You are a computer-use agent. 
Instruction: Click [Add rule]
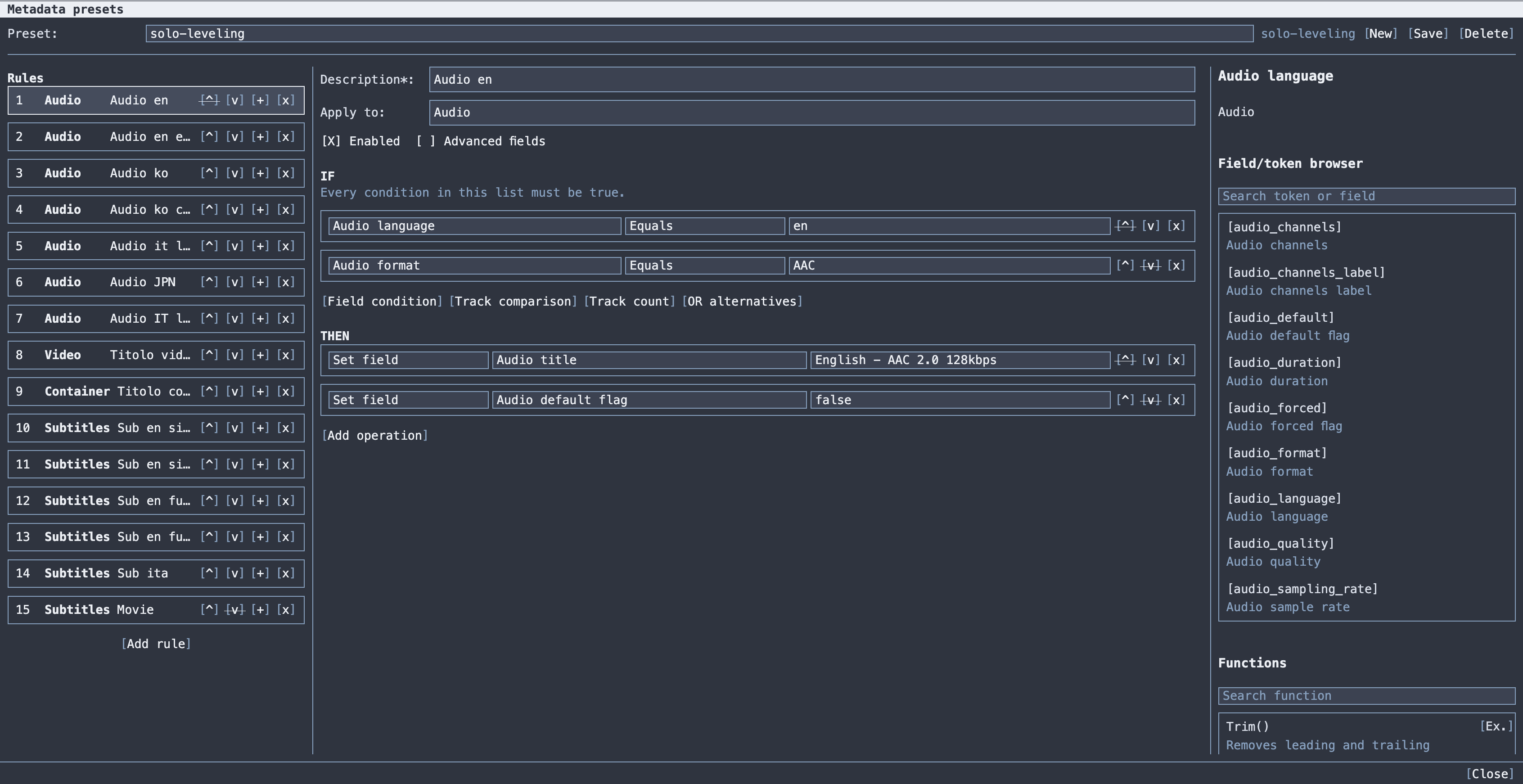coord(156,644)
